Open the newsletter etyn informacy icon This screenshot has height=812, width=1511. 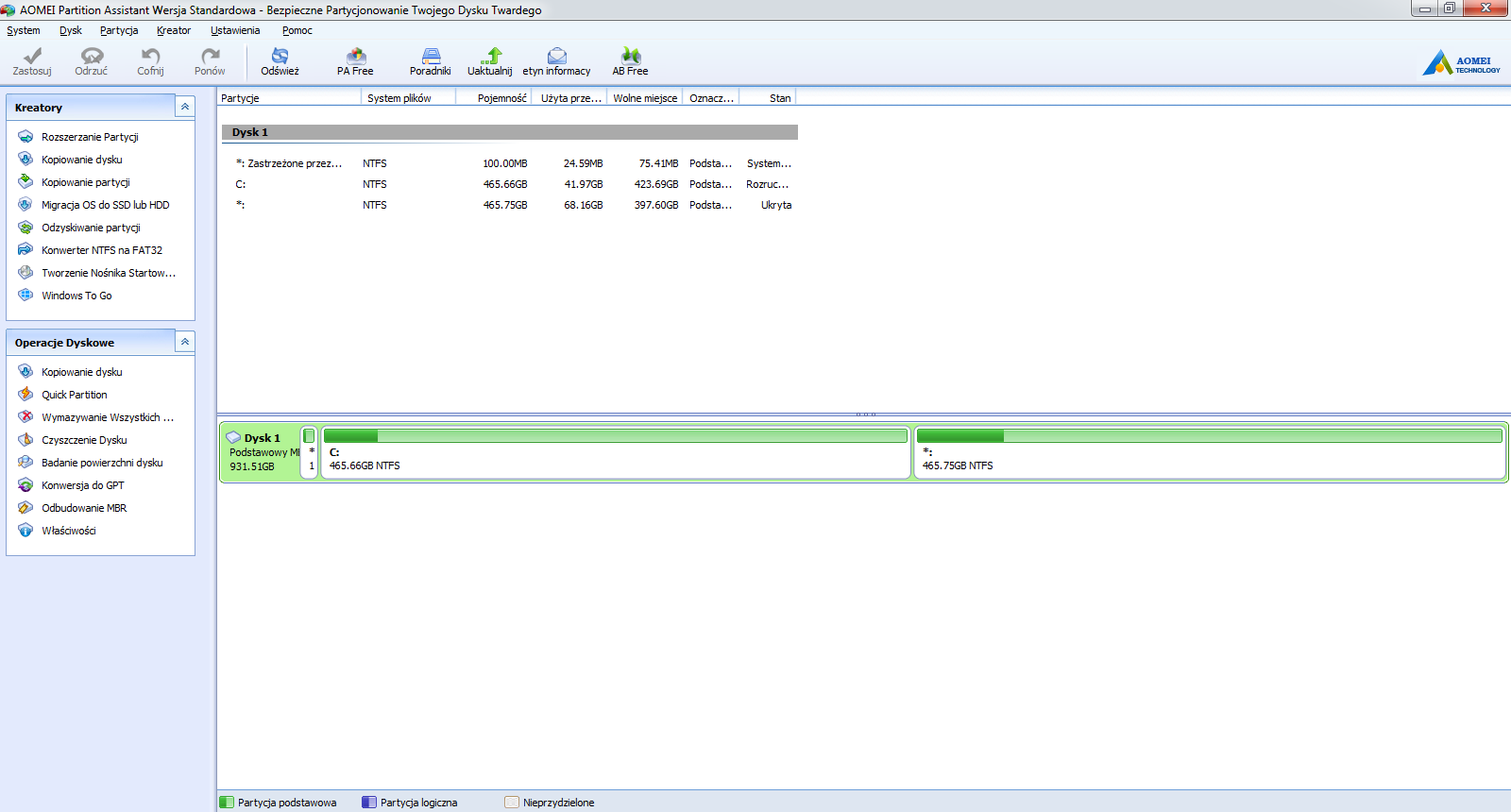tap(557, 56)
